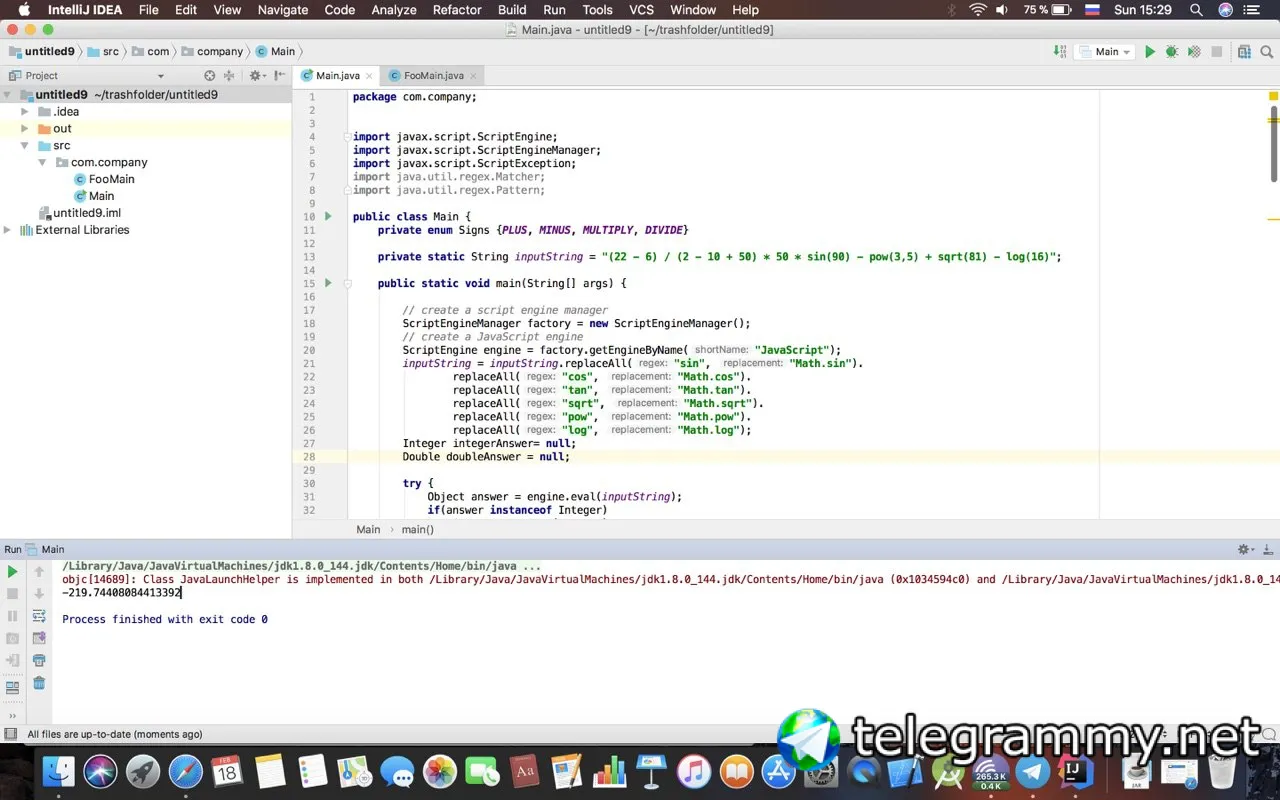Start debugging with the bug icon

pyautogui.click(x=1172, y=52)
